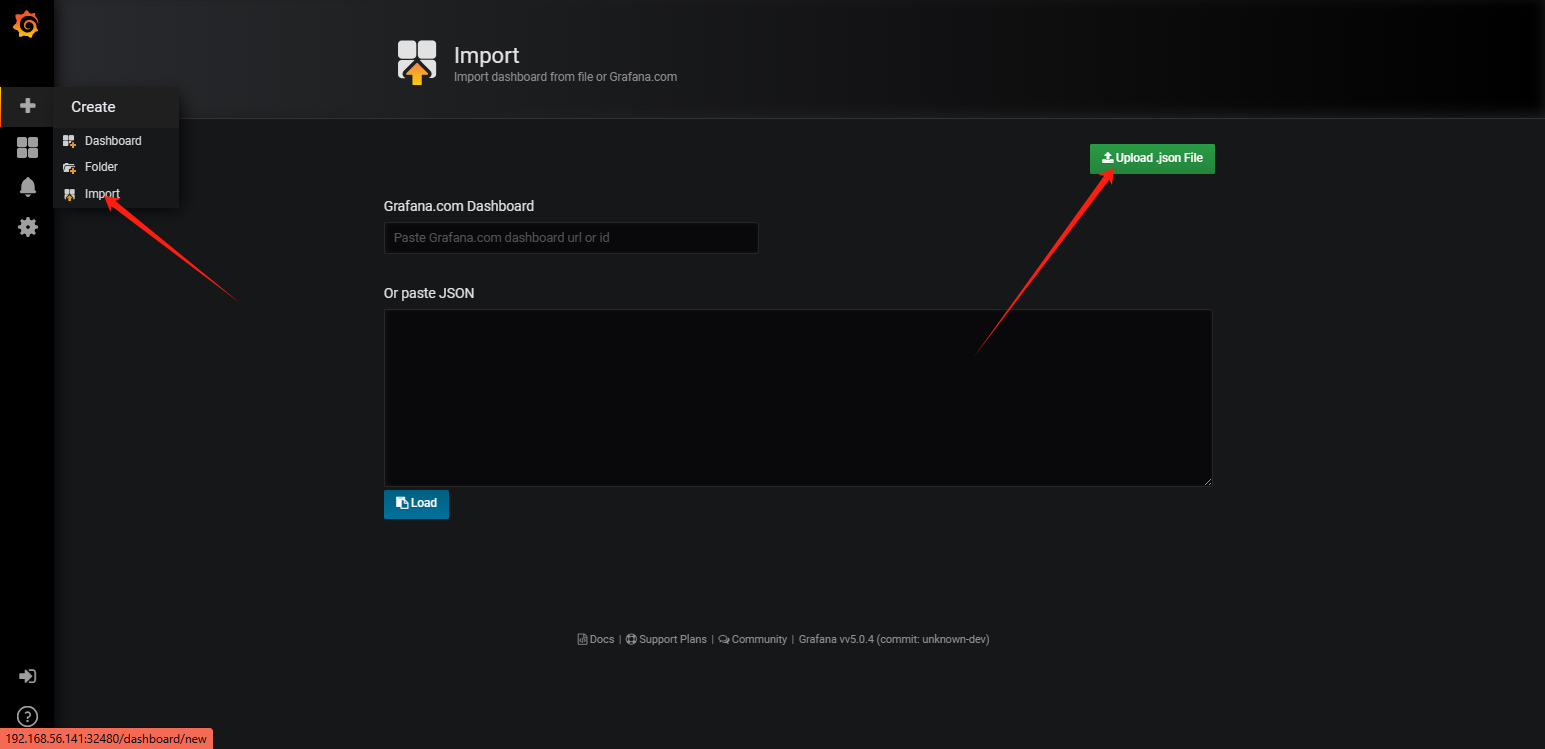Click the Upload .json File button

[1152, 158]
